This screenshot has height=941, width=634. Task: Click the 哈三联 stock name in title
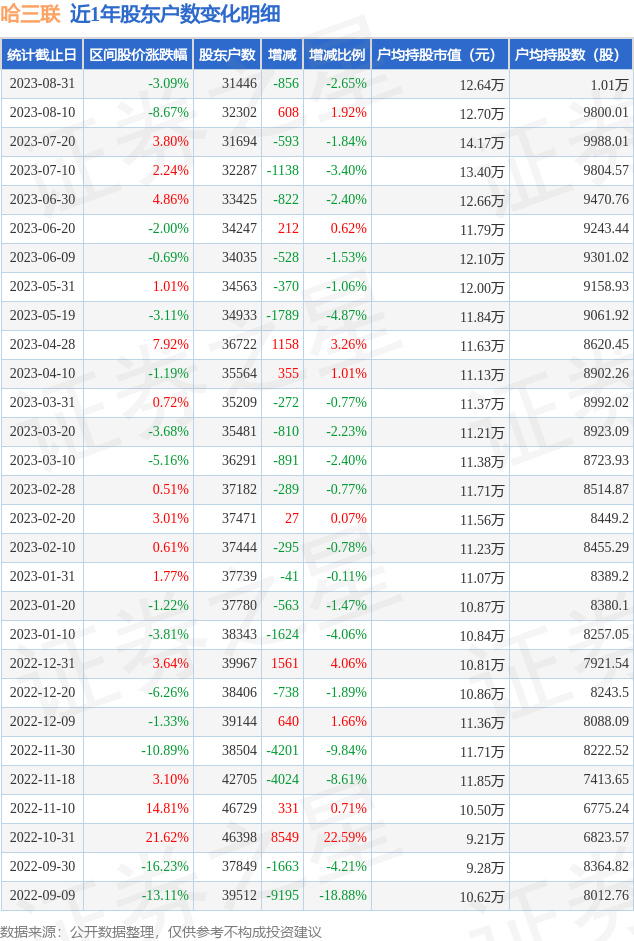coord(31,14)
